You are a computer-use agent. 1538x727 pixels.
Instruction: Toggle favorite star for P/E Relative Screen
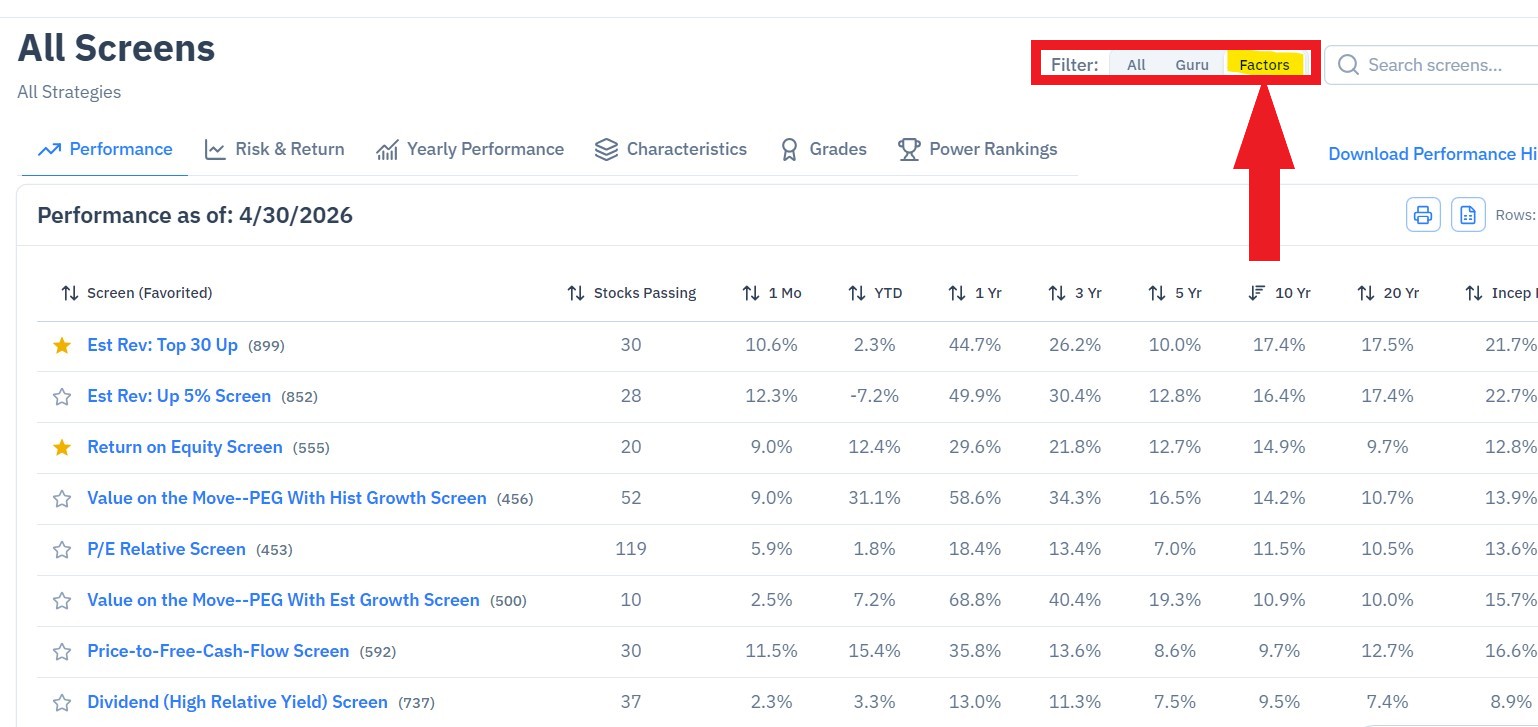[x=62, y=549]
